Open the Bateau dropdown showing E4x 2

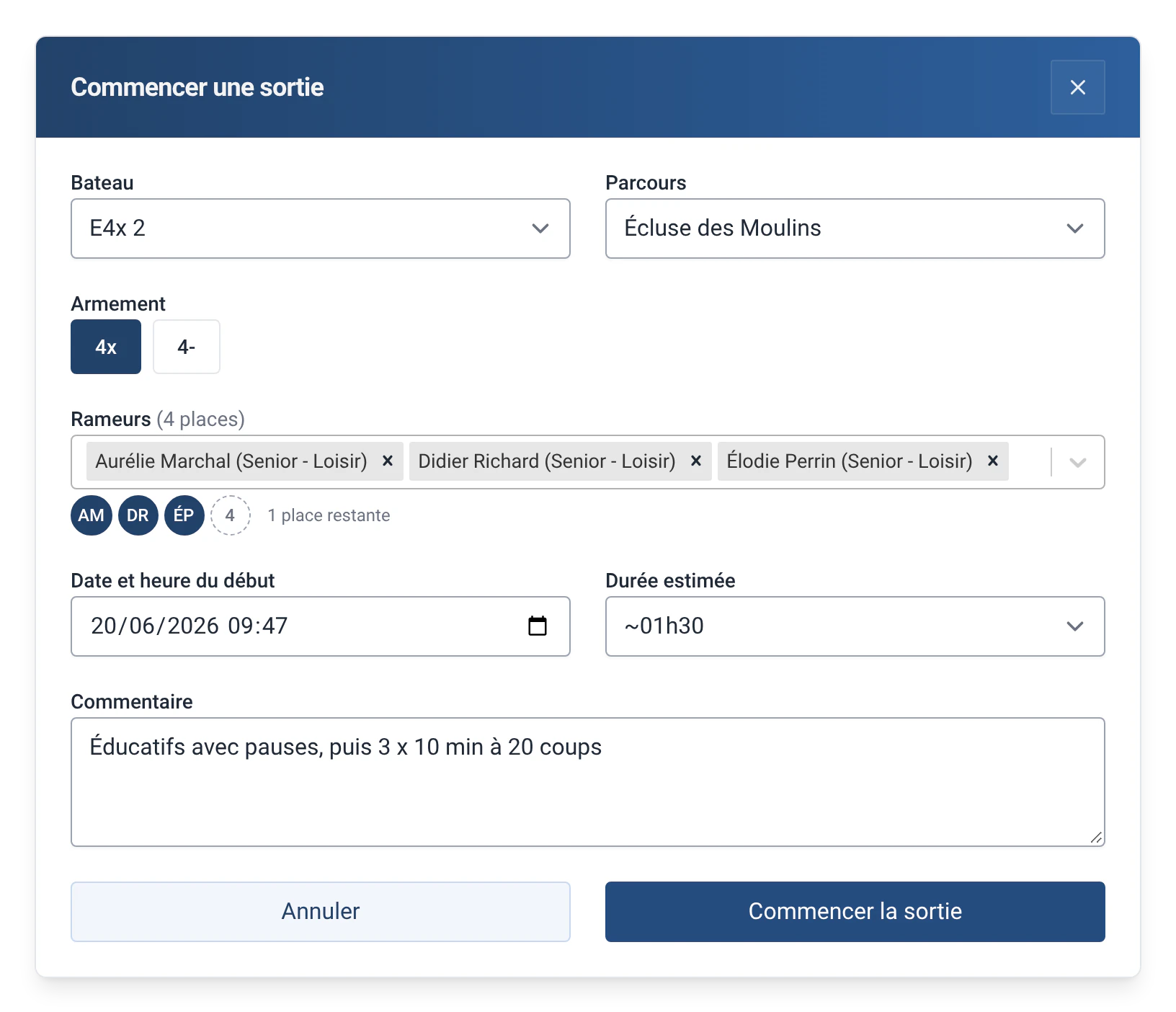point(321,228)
